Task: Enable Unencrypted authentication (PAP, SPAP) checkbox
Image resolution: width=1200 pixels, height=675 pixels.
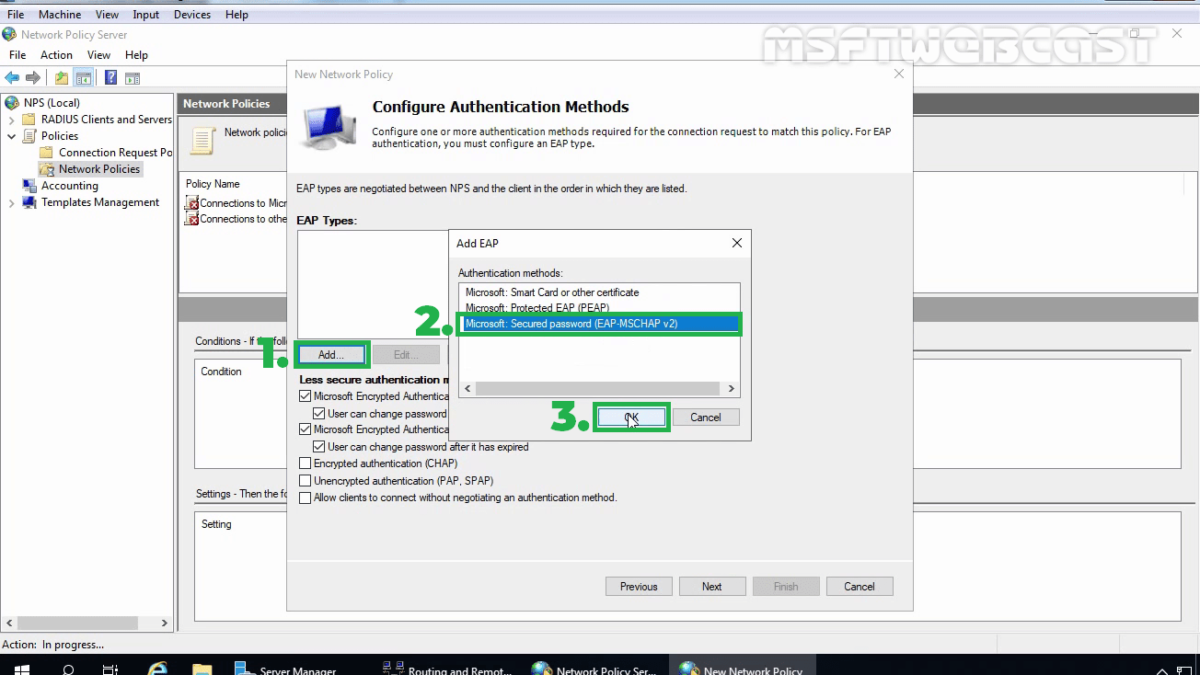Action: (x=306, y=480)
